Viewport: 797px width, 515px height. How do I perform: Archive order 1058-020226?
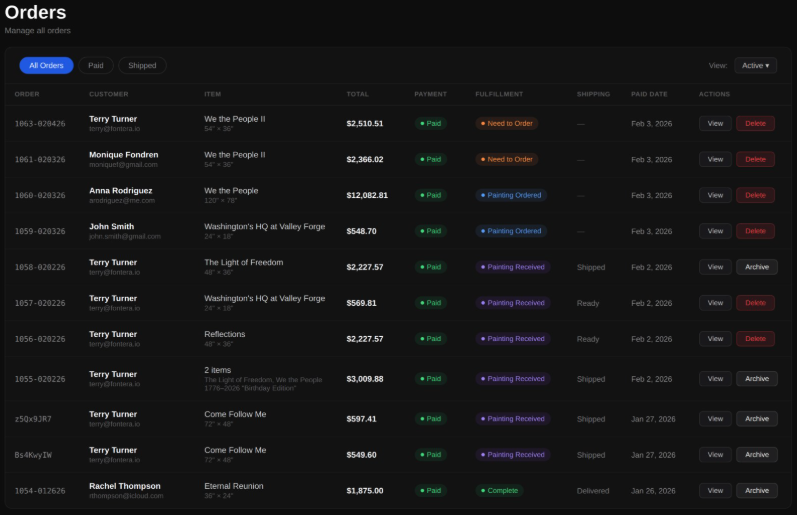(756, 267)
